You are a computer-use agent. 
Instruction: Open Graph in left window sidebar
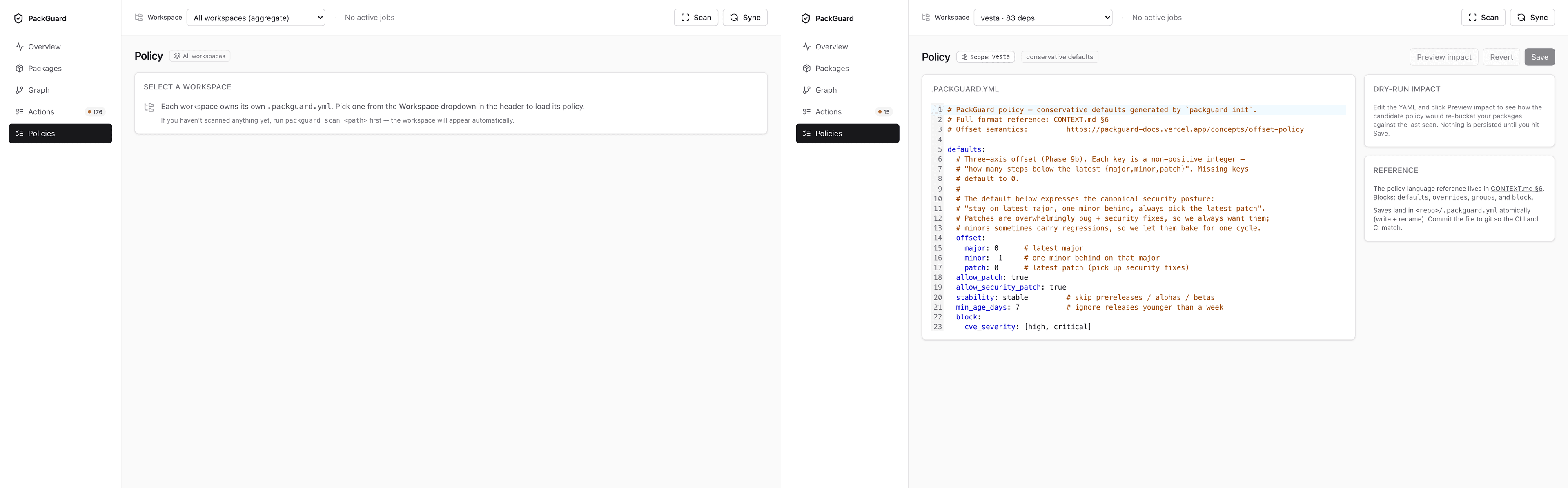click(x=60, y=90)
